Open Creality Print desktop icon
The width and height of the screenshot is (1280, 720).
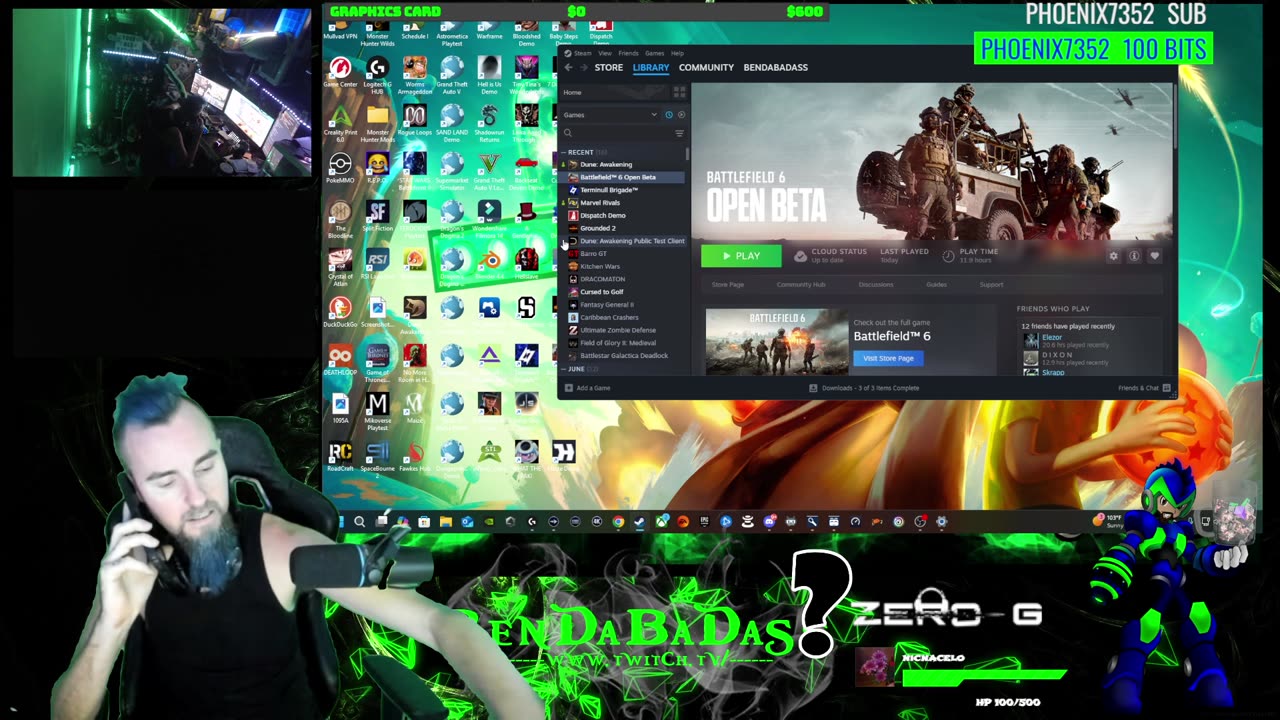tap(340, 123)
